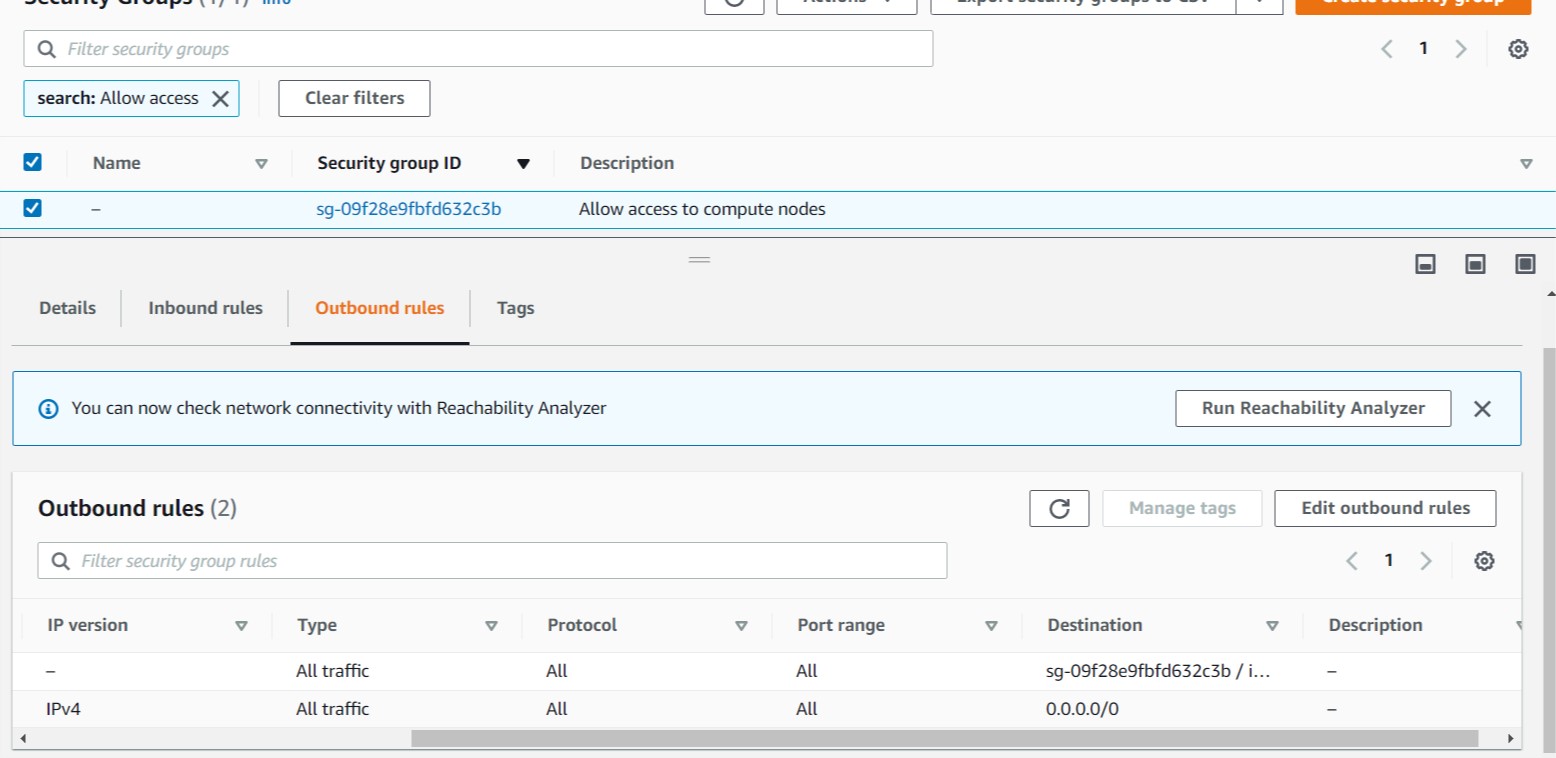Deselect the sg-09f28e9fbfd632c3b row checkbox

[x=33, y=208]
